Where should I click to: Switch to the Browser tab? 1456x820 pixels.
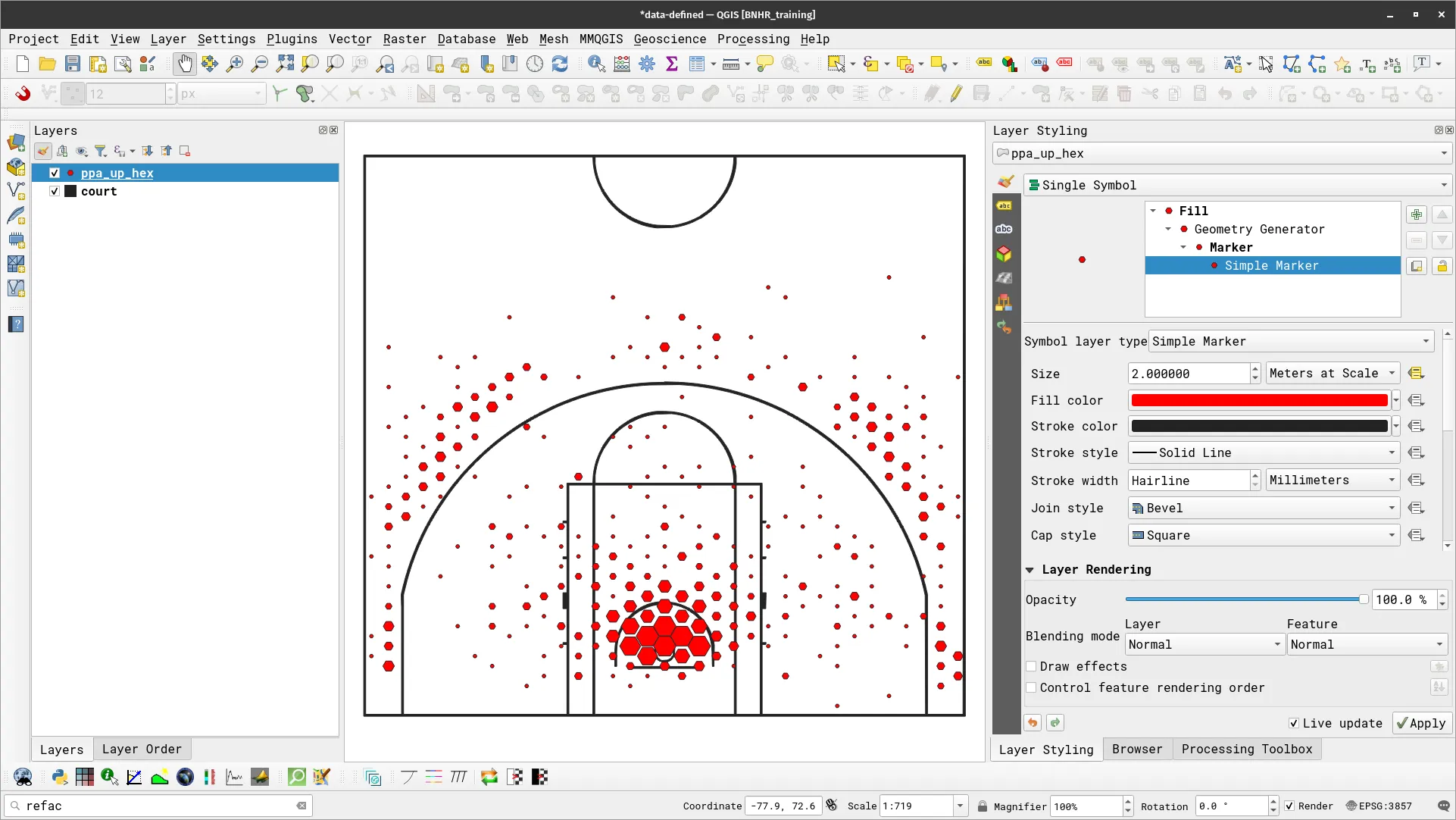pos(1136,749)
